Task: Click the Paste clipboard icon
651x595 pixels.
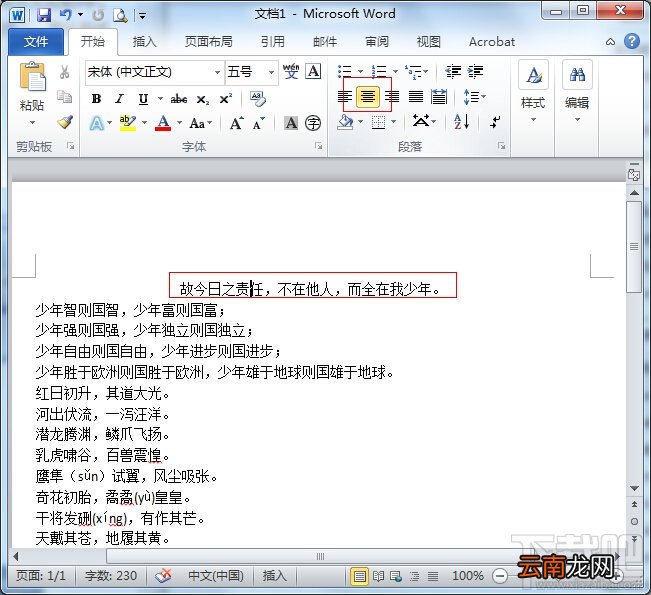Action: tap(32, 76)
